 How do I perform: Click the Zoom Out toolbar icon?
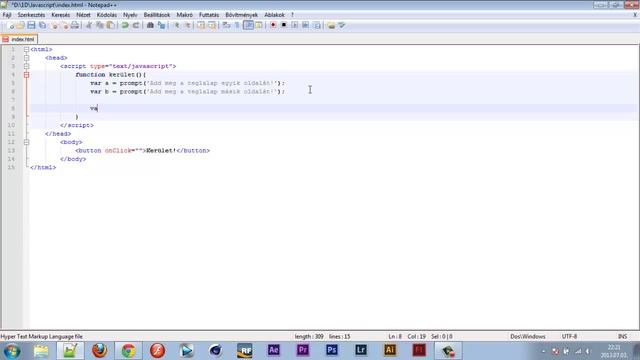click(188, 25)
